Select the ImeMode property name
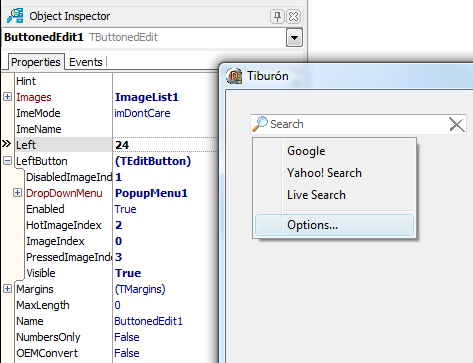This screenshot has height=363, width=473. pyautogui.click(x=38, y=113)
